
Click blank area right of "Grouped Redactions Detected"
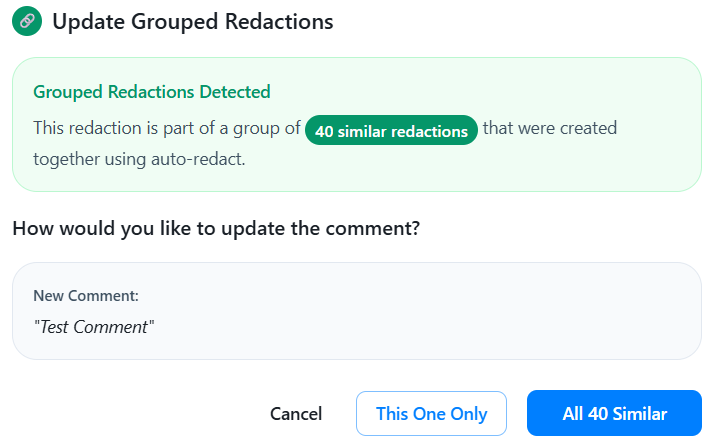point(480,92)
